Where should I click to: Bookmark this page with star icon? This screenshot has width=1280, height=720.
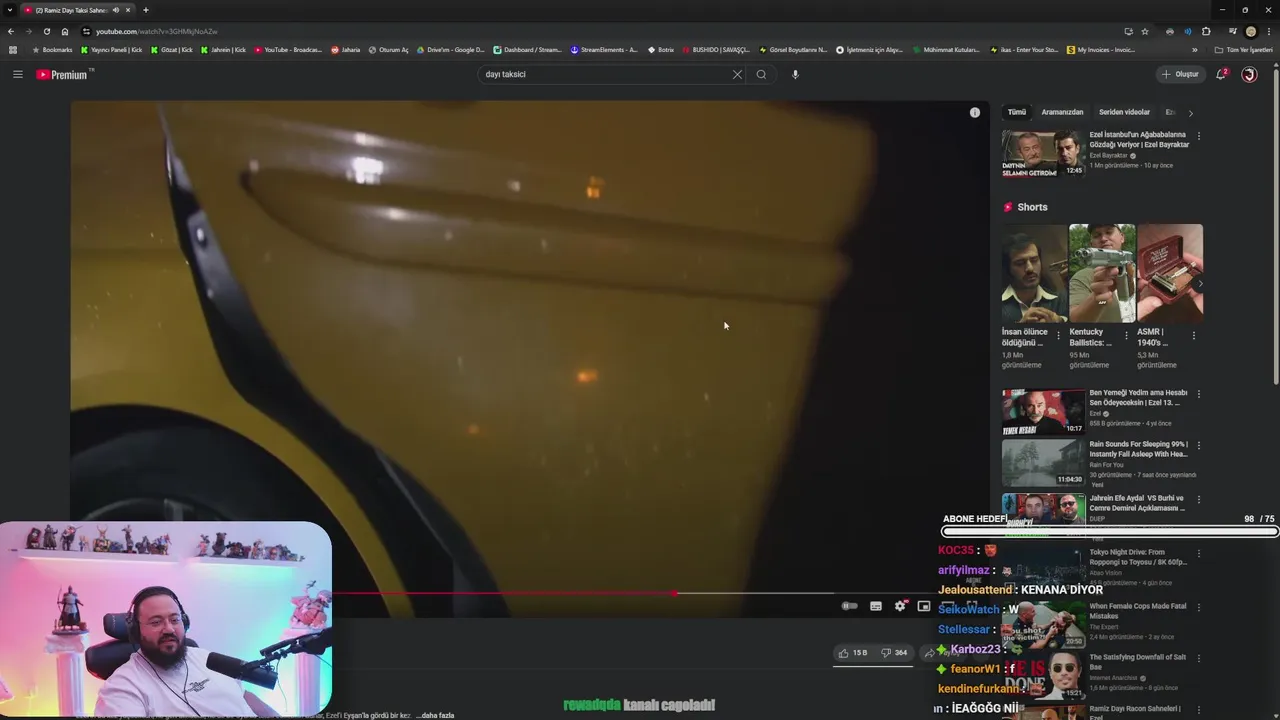click(x=1145, y=31)
